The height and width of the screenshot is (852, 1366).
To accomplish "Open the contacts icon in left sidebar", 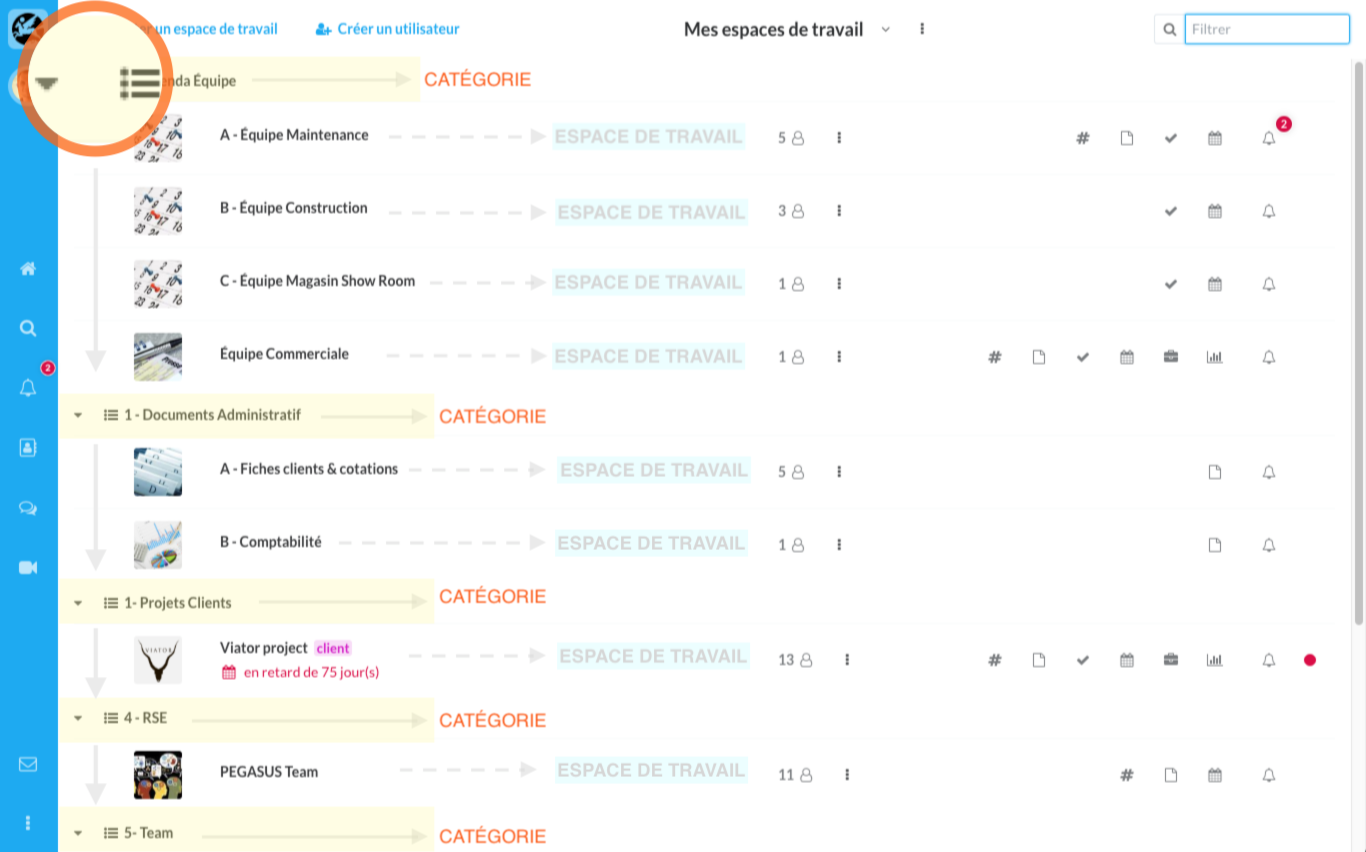I will click(x=28, y=448).
